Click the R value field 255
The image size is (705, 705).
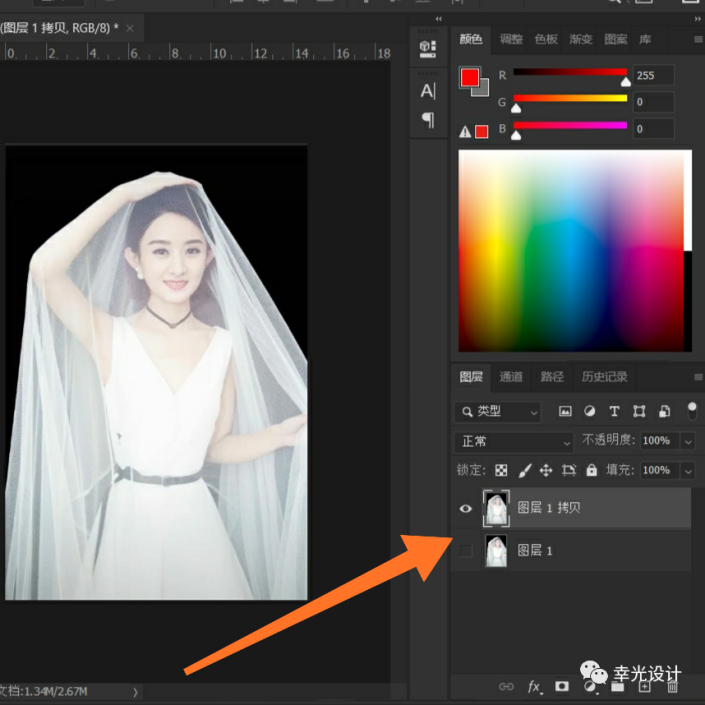coord(654,76)
